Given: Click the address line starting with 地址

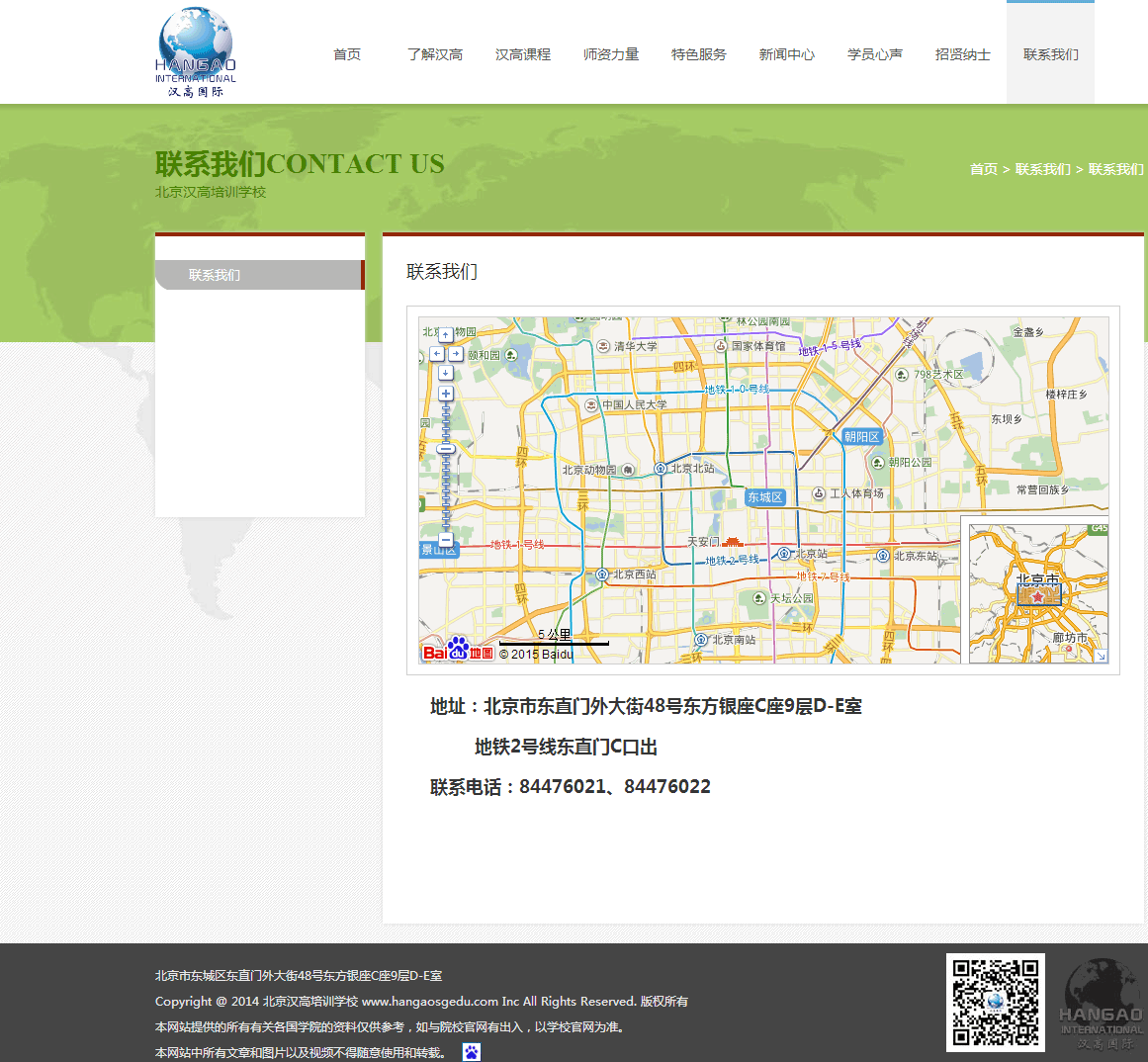Looking at the screenshot, I should 646,706.
